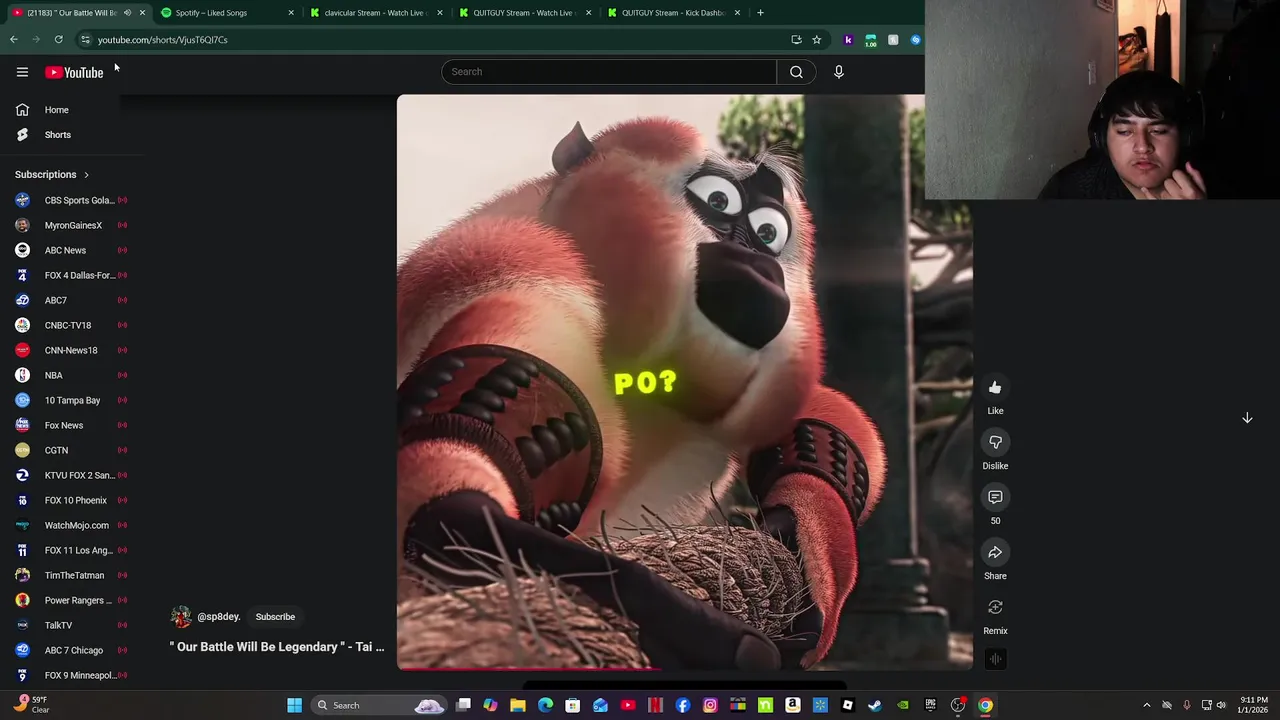
Task: Click the magnifier search button
Action: click(796, 72)
